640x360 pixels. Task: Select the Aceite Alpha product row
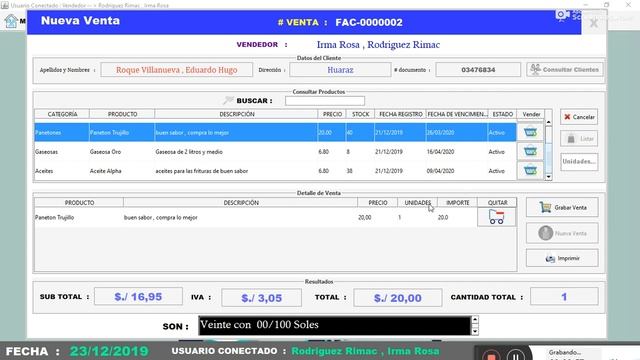[x=276, y=171]
